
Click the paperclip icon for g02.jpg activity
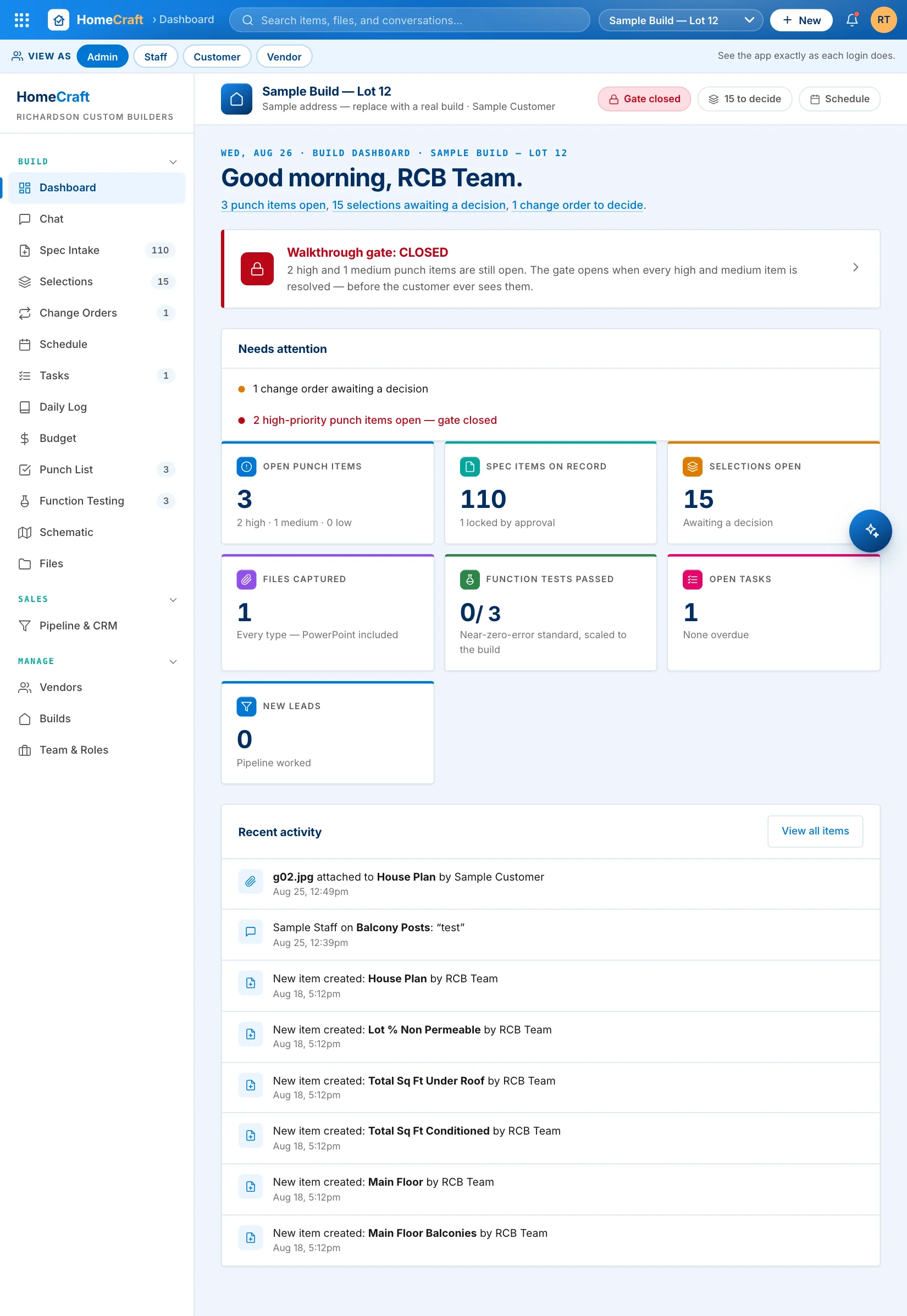point(250,881)
